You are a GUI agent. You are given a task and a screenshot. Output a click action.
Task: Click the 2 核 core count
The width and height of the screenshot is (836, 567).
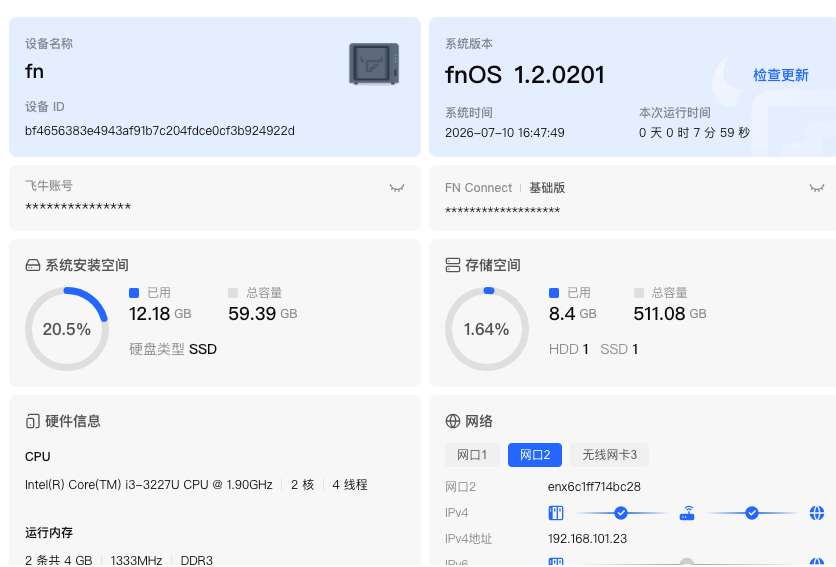[x=302, y=485]
